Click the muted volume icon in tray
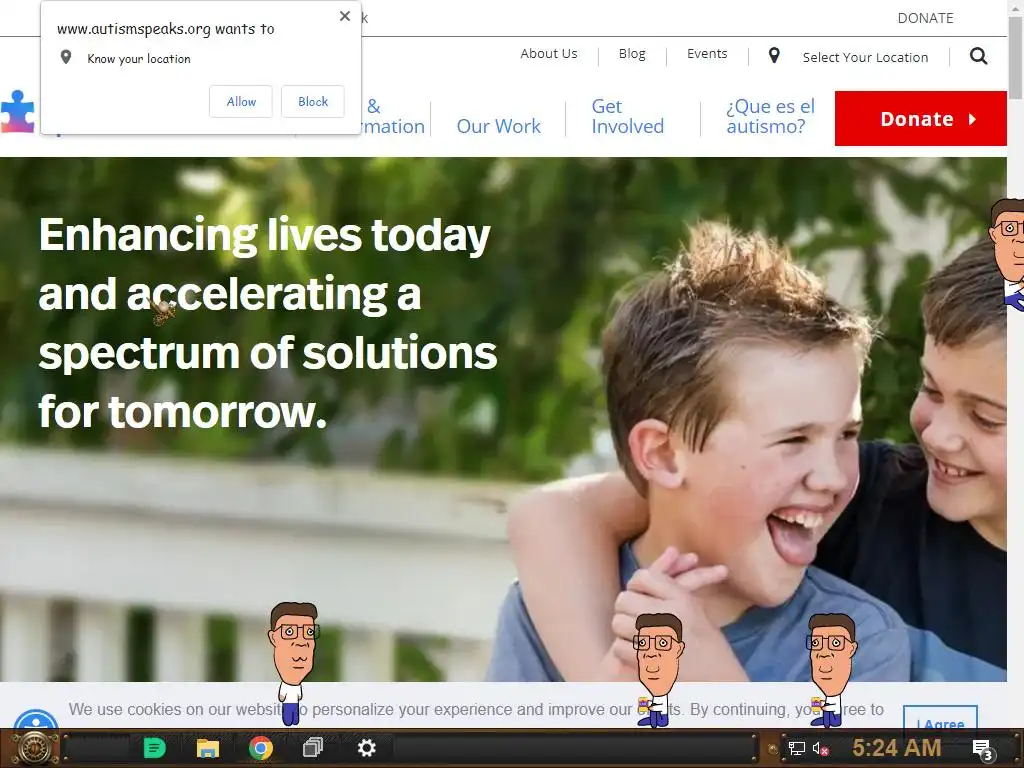The width and height of the screenshot is (1024, 768). click(x=821, y=748)
